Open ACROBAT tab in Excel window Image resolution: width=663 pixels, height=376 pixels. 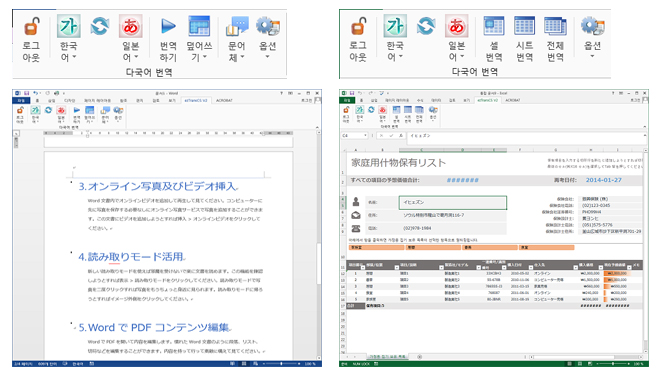coord(513,101)
